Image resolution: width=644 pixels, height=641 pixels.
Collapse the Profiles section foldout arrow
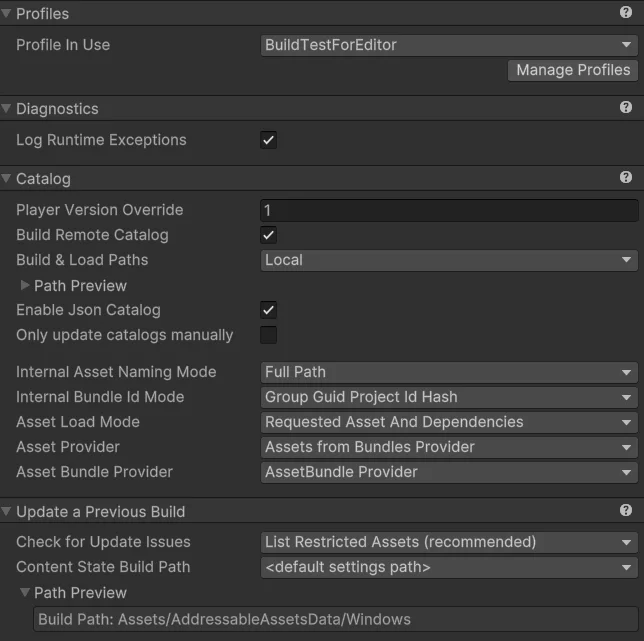pyautogui.click(x=6, y=13)
